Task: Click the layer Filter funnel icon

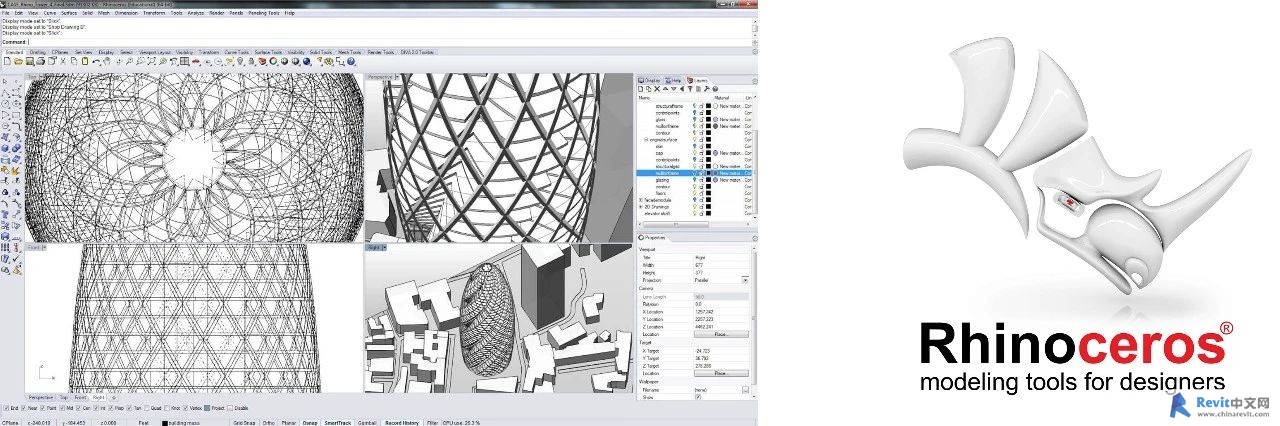Action: [x=690, y=88]
